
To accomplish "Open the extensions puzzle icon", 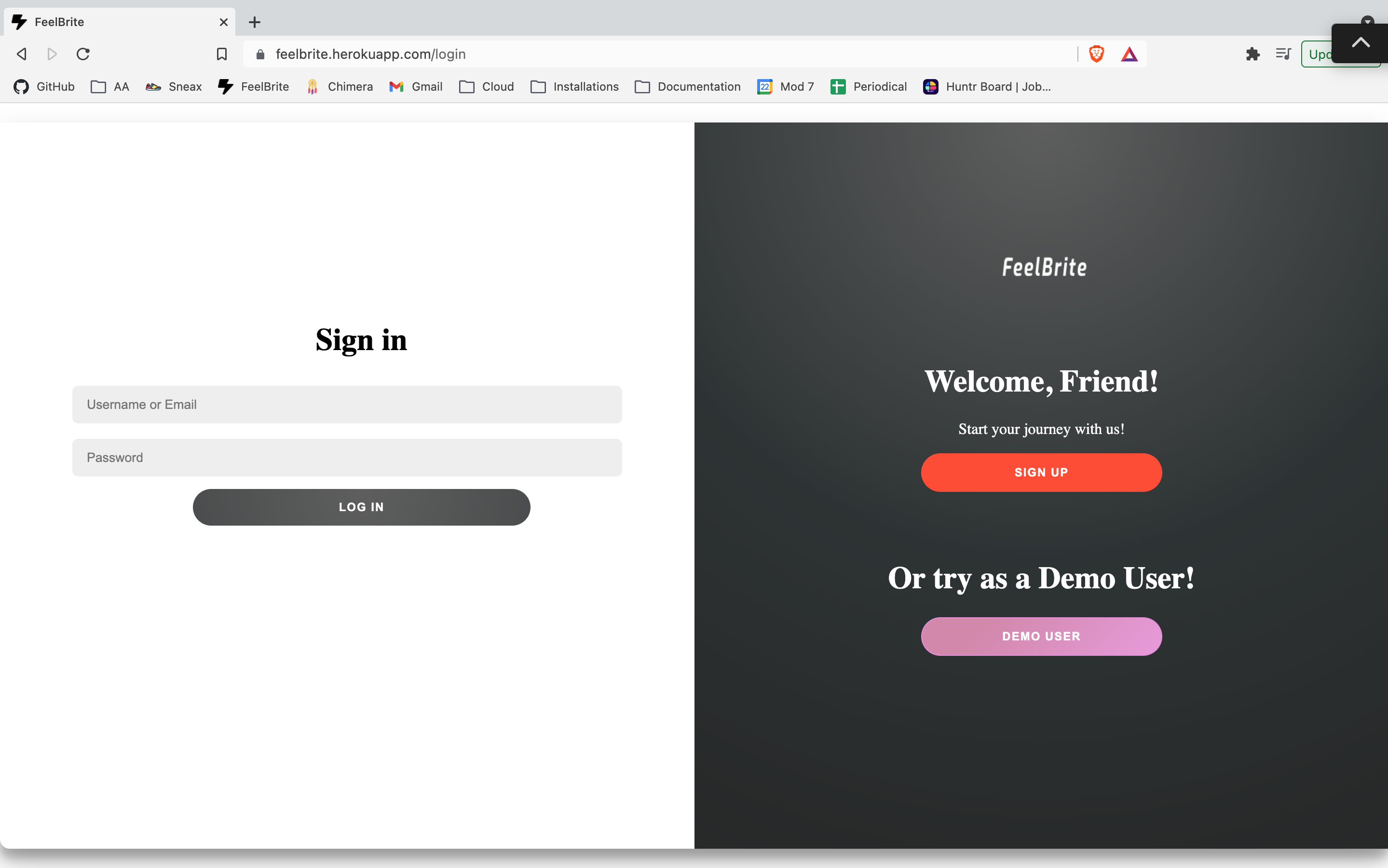I will [x=1252, y=54].
